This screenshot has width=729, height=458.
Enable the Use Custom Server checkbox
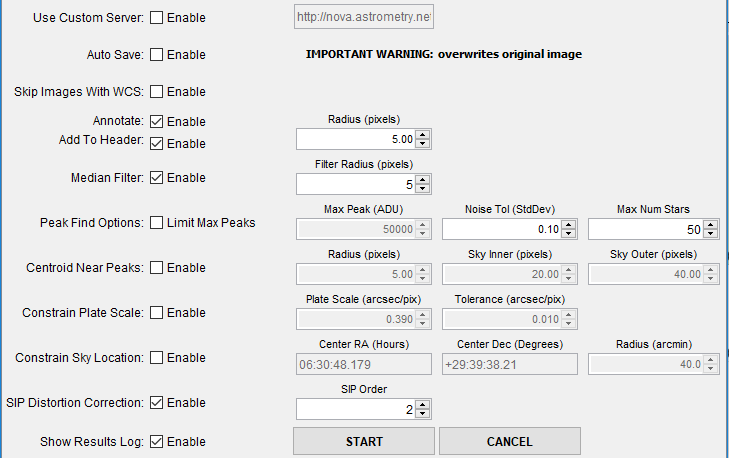pos(156,18)
